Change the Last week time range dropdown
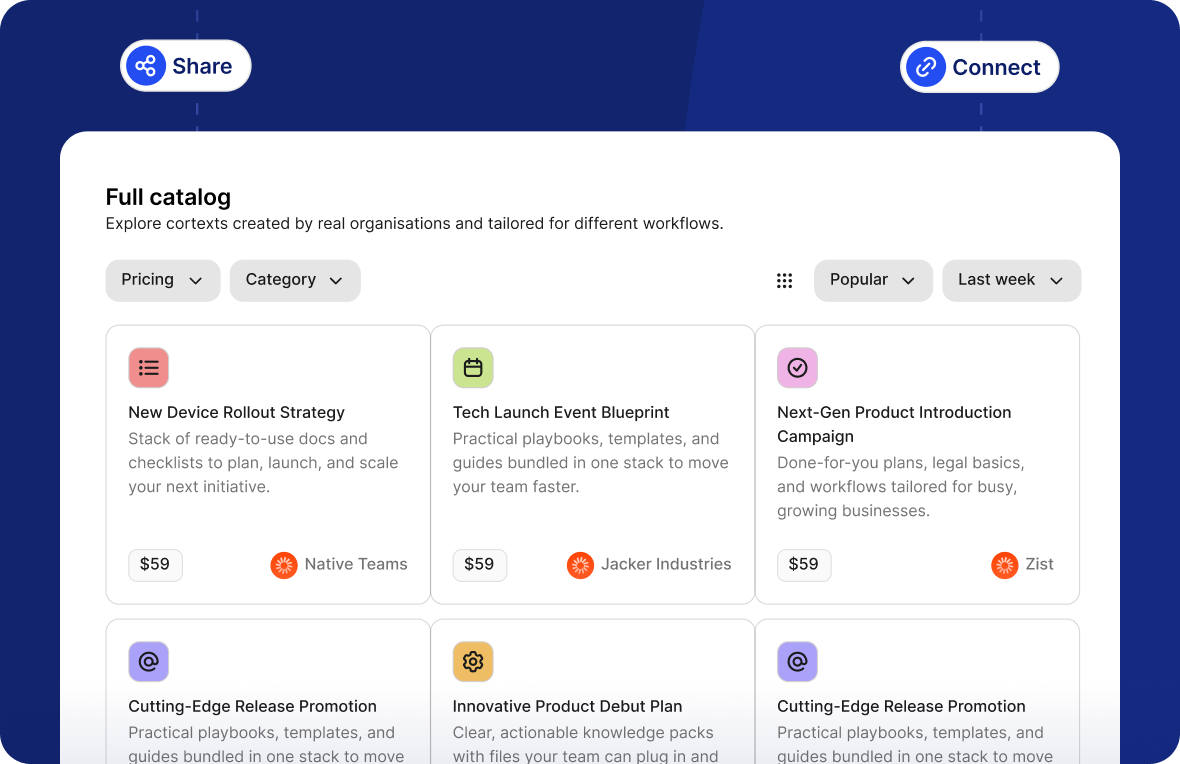This screenshot has height=764, width=1180. [1010, 280]
